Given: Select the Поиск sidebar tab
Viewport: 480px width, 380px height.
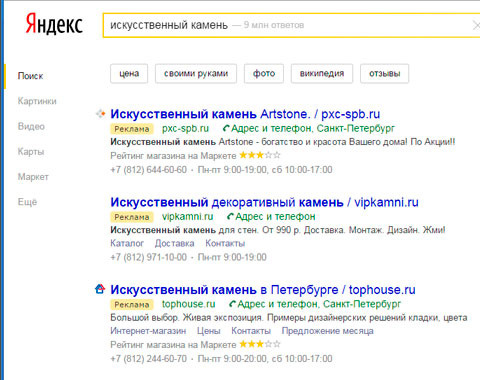Looking at the screenshot, I should (x=30, y=76).
